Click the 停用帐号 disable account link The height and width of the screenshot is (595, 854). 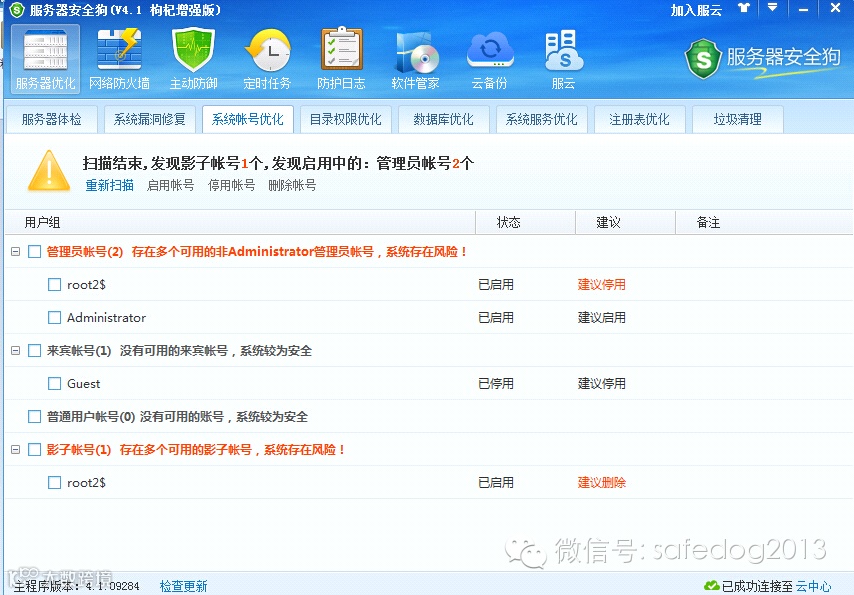pos(231,185)
